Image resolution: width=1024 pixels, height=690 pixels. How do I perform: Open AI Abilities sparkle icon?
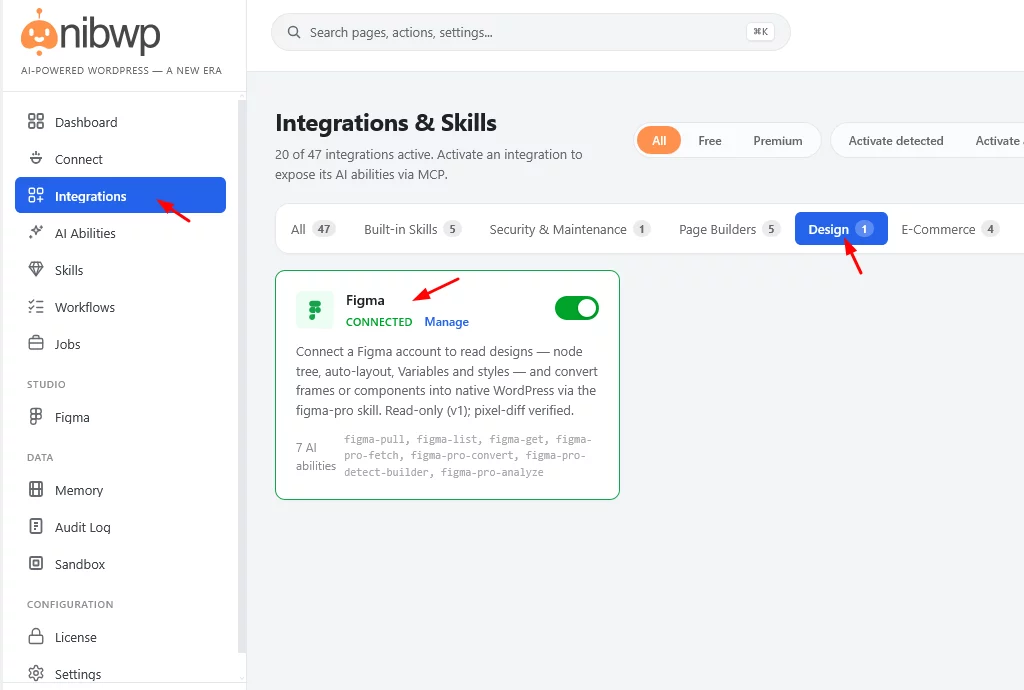point(36,232)
